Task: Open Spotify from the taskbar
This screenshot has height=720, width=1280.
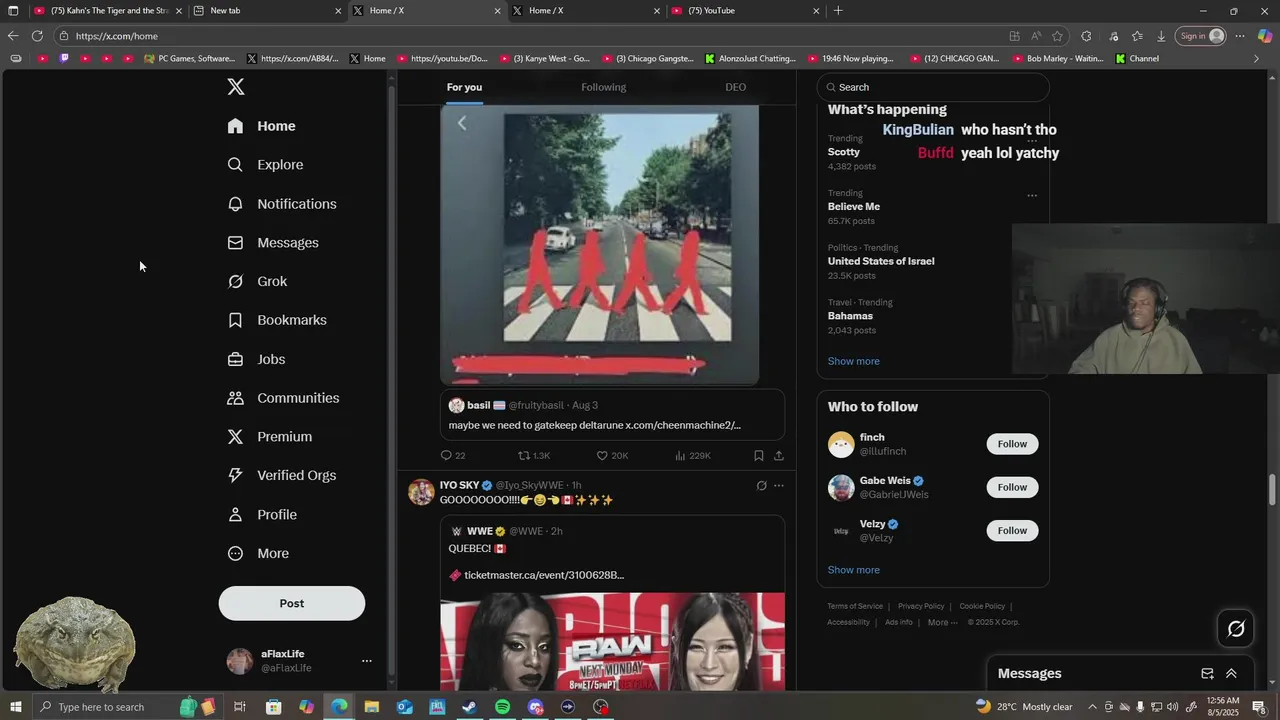Action: pos(502,707)
